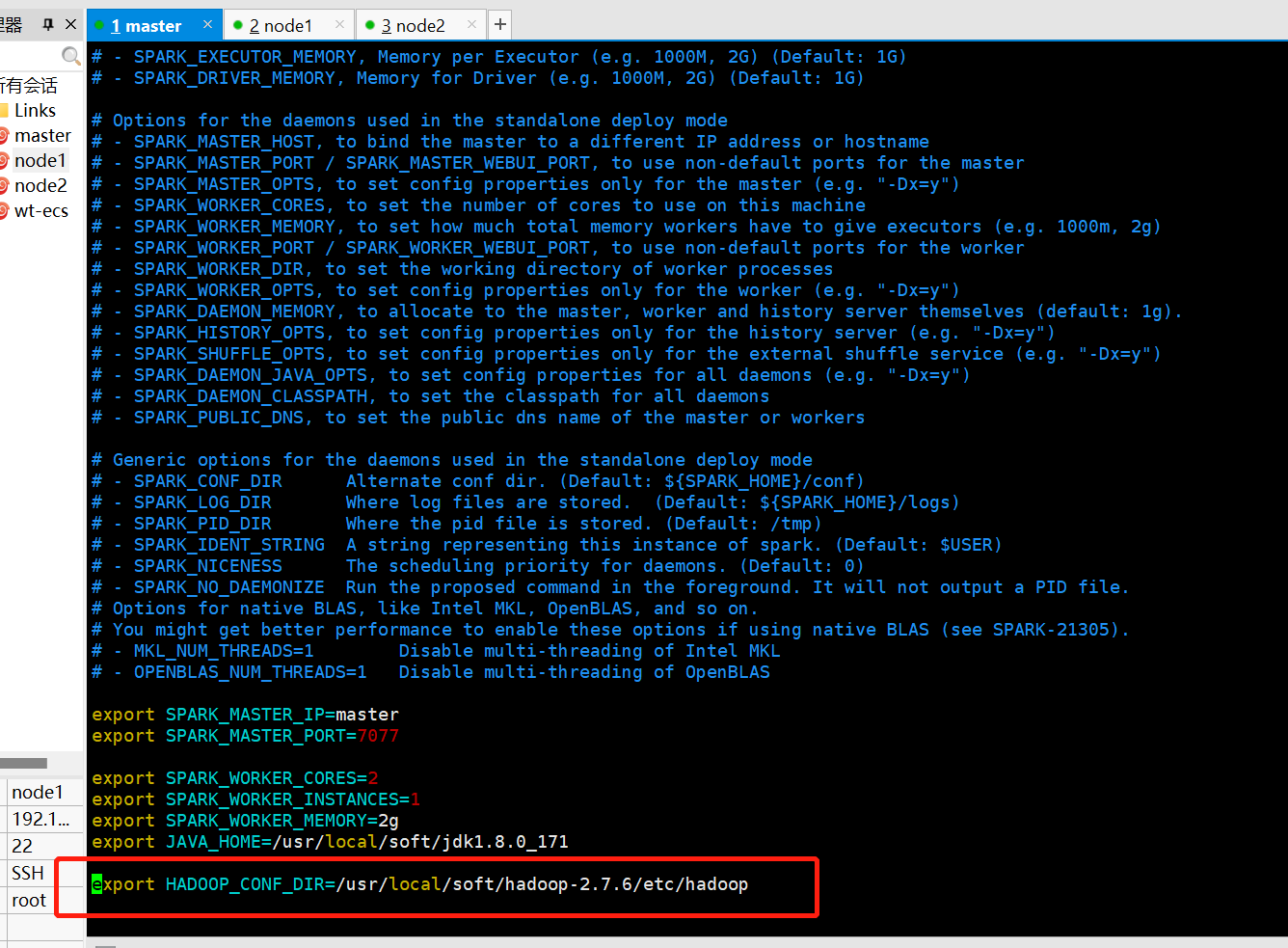Click the port value '22'
The width and height of the screenshot is (1288, 948).
[x=22, y=846]
